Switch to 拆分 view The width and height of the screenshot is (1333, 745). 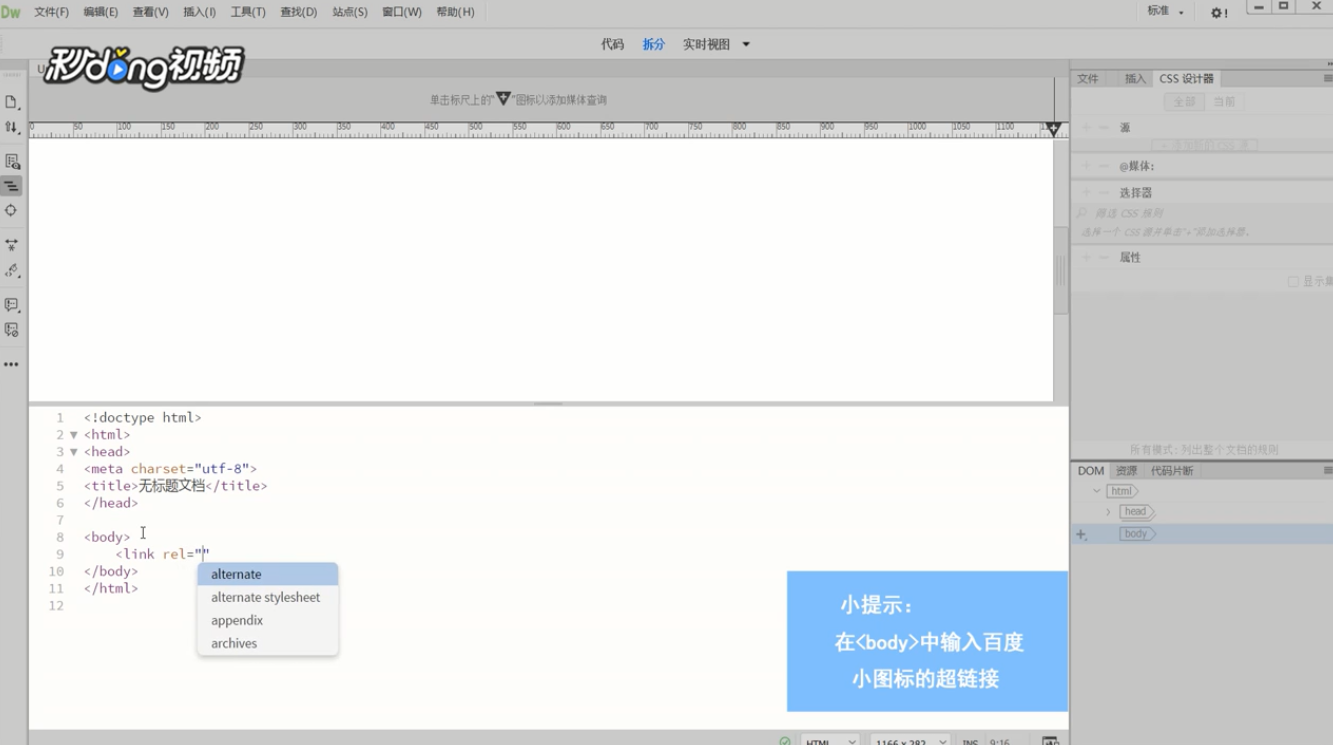click(653, 44)
